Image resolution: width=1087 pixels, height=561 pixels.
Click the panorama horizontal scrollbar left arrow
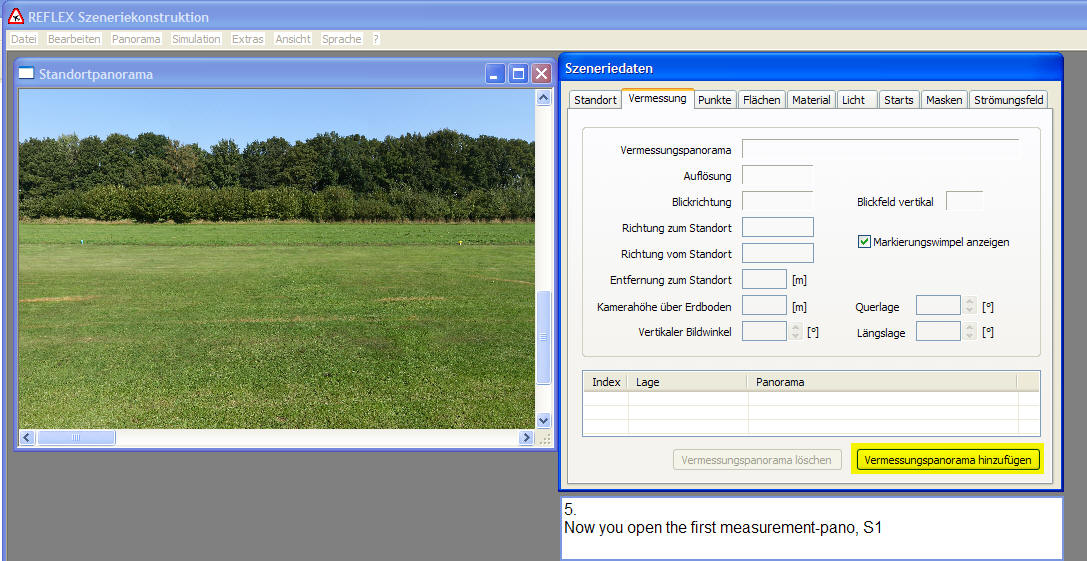(x=26, y=438)
